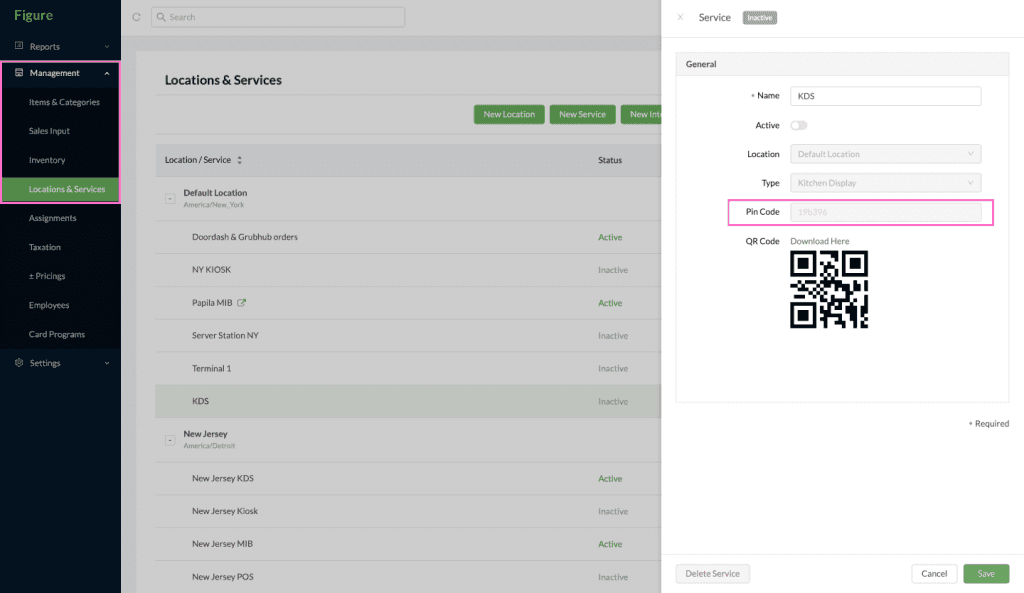Open Papila MIB external link icon
The height and width of the screenshot is (593, 1024).
(242, 302)
